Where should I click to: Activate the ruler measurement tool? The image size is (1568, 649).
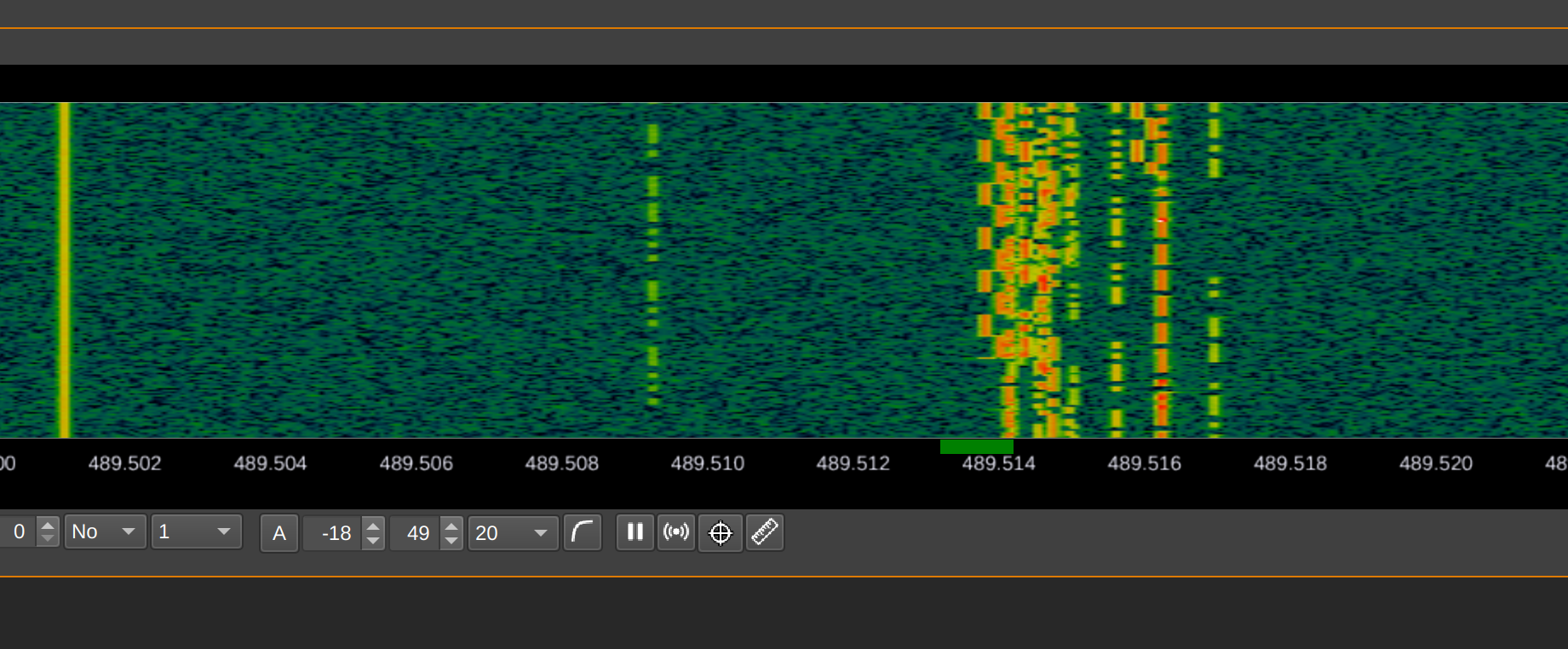pos(765,532)
